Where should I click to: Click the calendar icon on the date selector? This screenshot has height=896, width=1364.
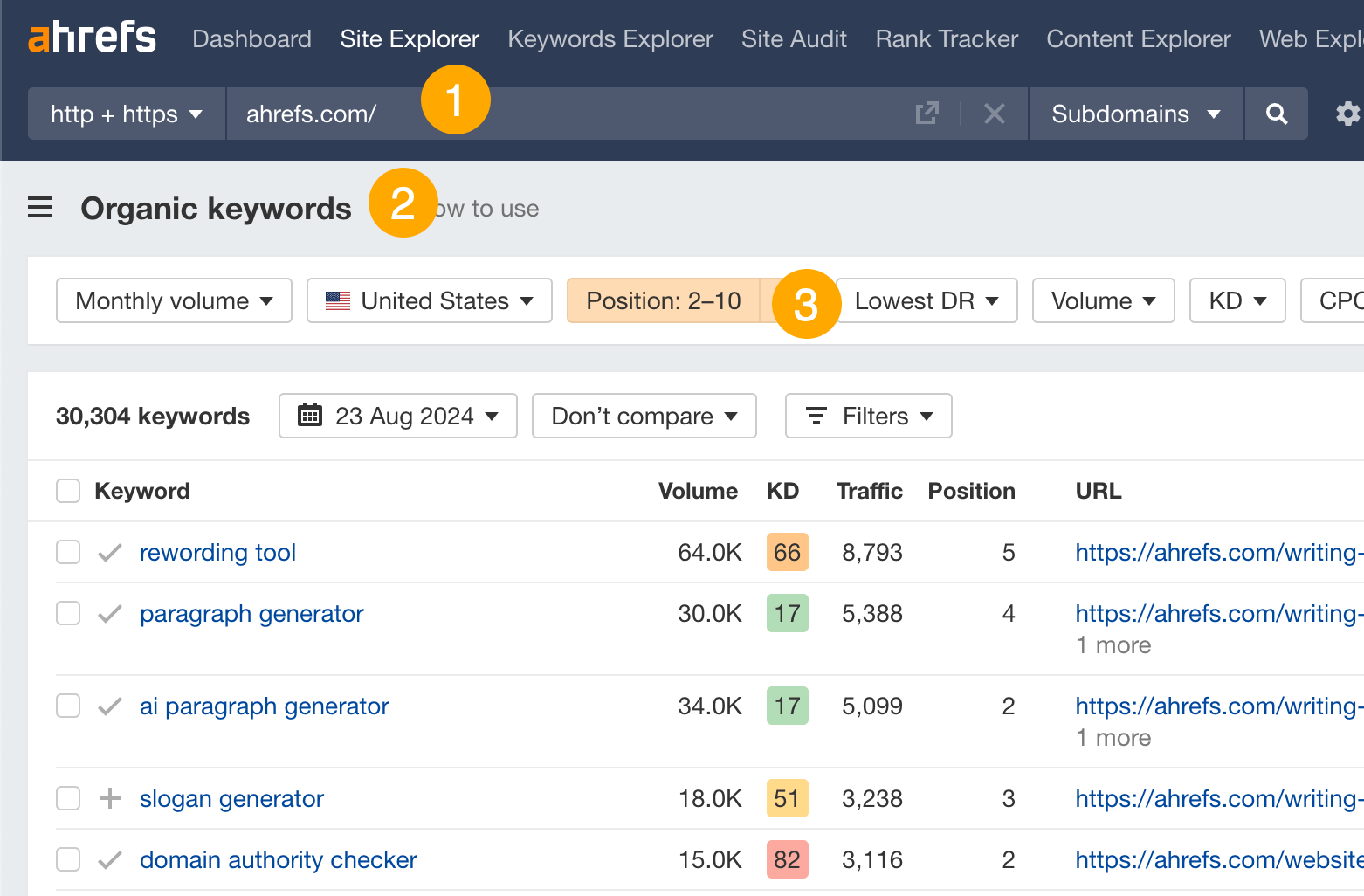(x=310, y=416)
